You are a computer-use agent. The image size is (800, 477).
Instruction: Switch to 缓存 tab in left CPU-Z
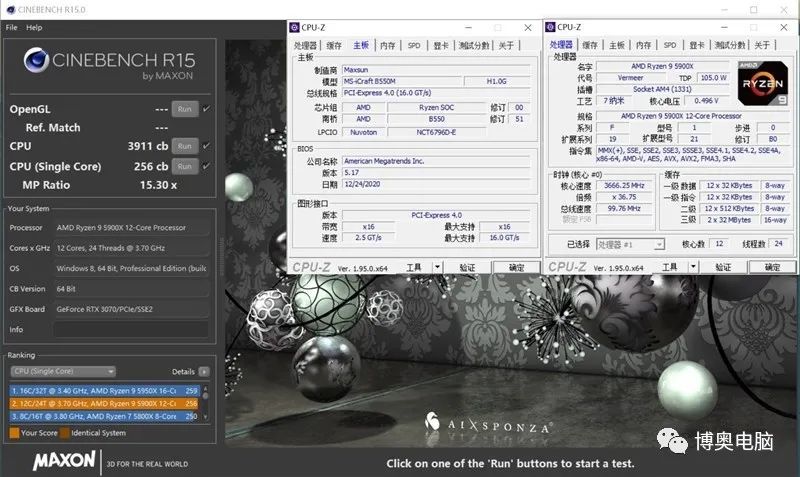click(x=334, y=45)
